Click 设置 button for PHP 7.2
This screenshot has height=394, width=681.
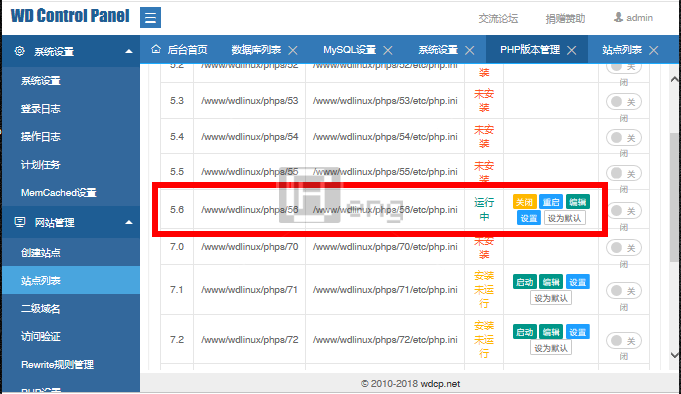[x=578, y=332]
